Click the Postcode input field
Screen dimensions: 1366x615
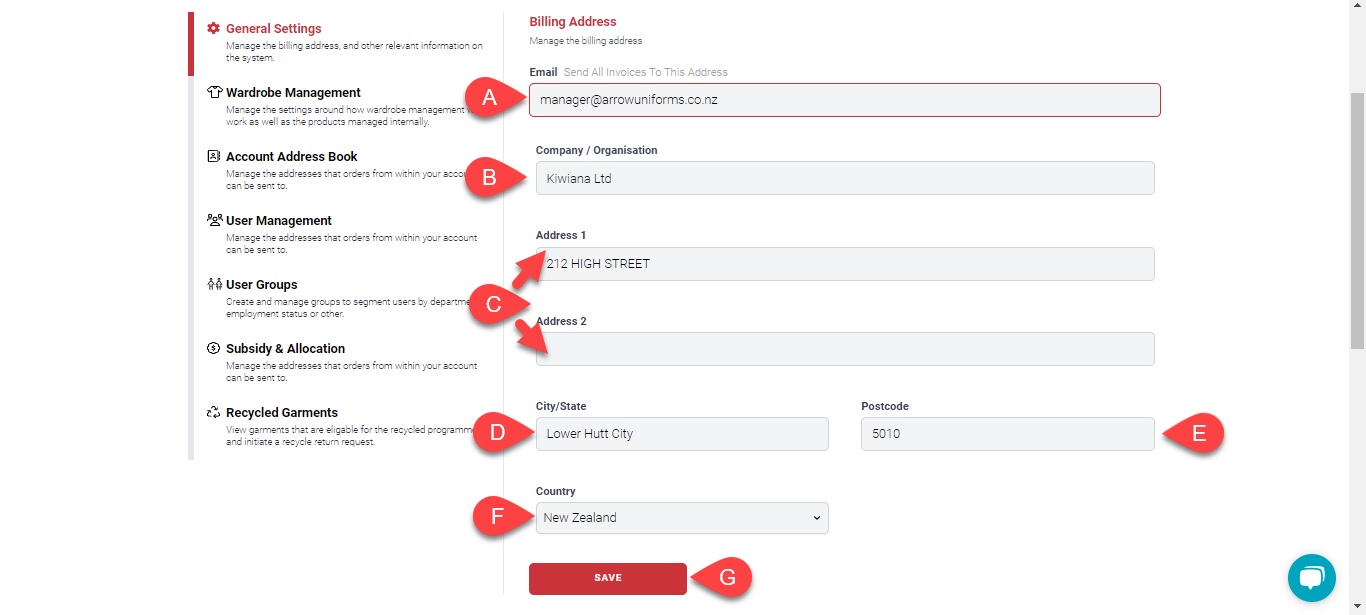[x=1007, y=434]
